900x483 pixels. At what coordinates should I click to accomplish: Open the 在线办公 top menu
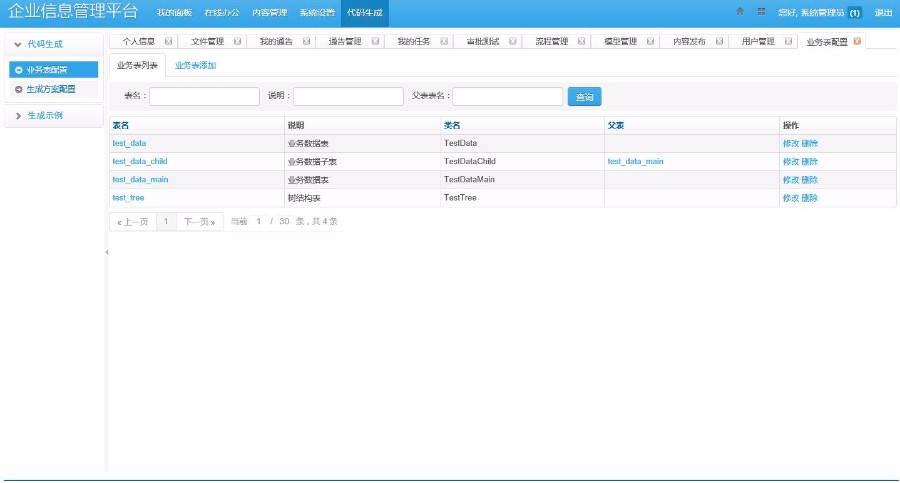pos(222,13)
